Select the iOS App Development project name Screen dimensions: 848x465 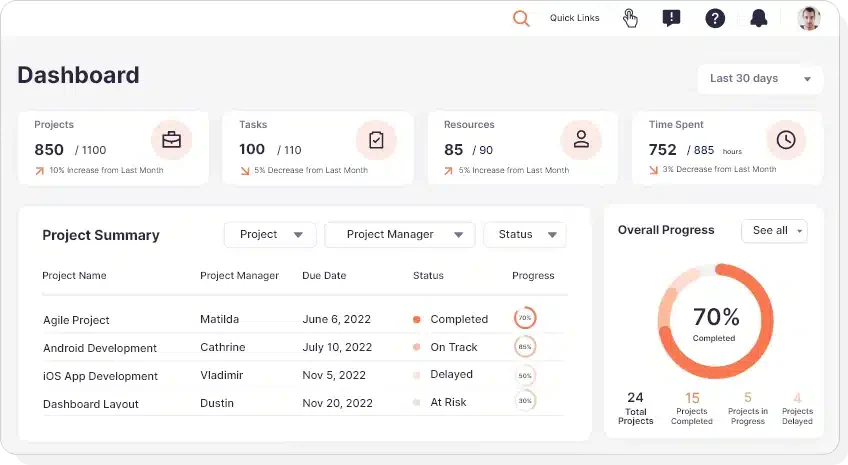101,376
